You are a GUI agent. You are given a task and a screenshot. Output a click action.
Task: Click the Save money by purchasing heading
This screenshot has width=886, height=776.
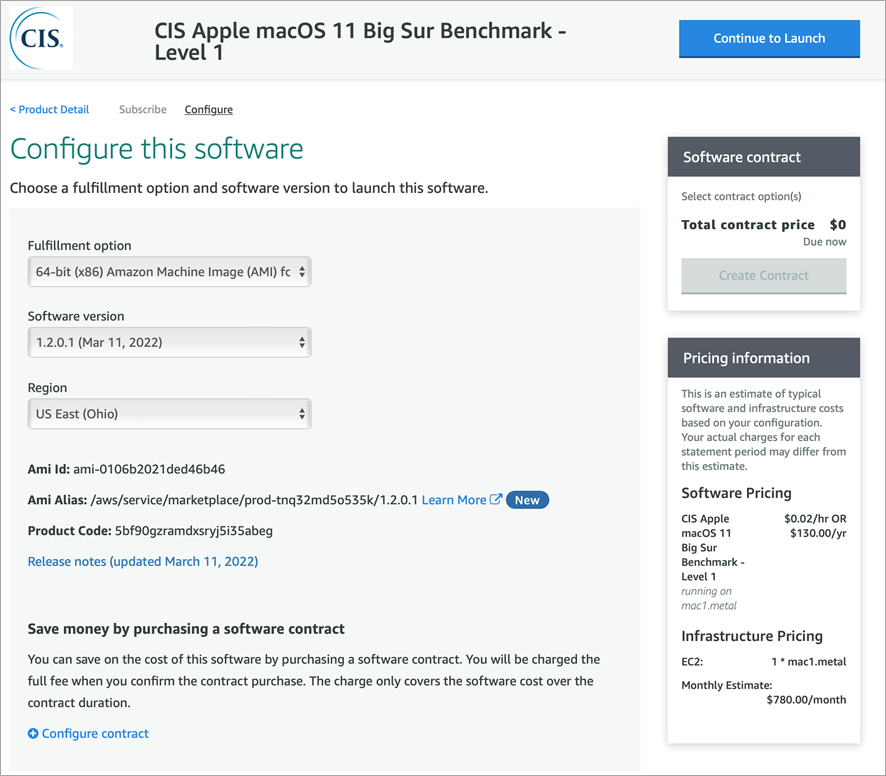(186, 629)
